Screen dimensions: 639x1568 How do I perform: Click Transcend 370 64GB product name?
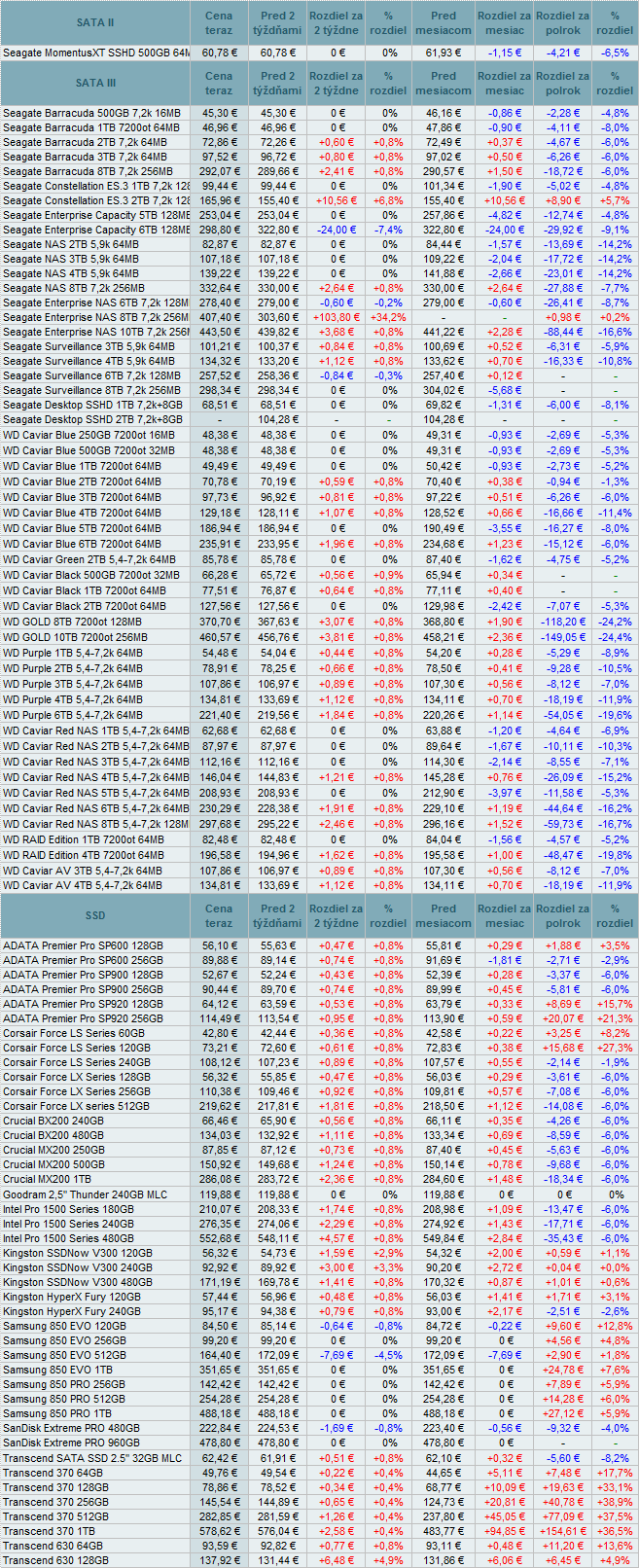[x=52, y=1473]
